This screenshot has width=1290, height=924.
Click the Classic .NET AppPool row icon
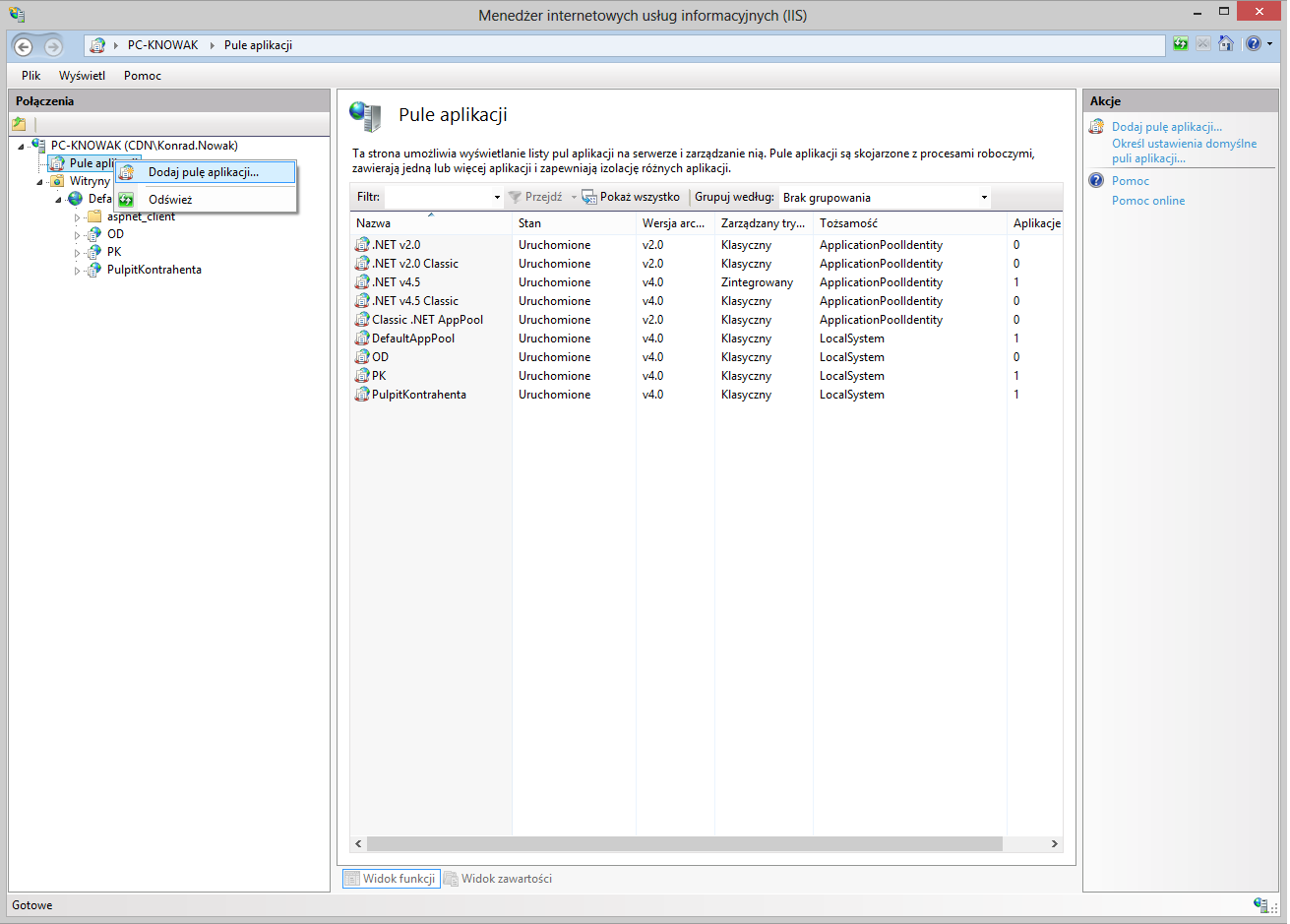362,320
